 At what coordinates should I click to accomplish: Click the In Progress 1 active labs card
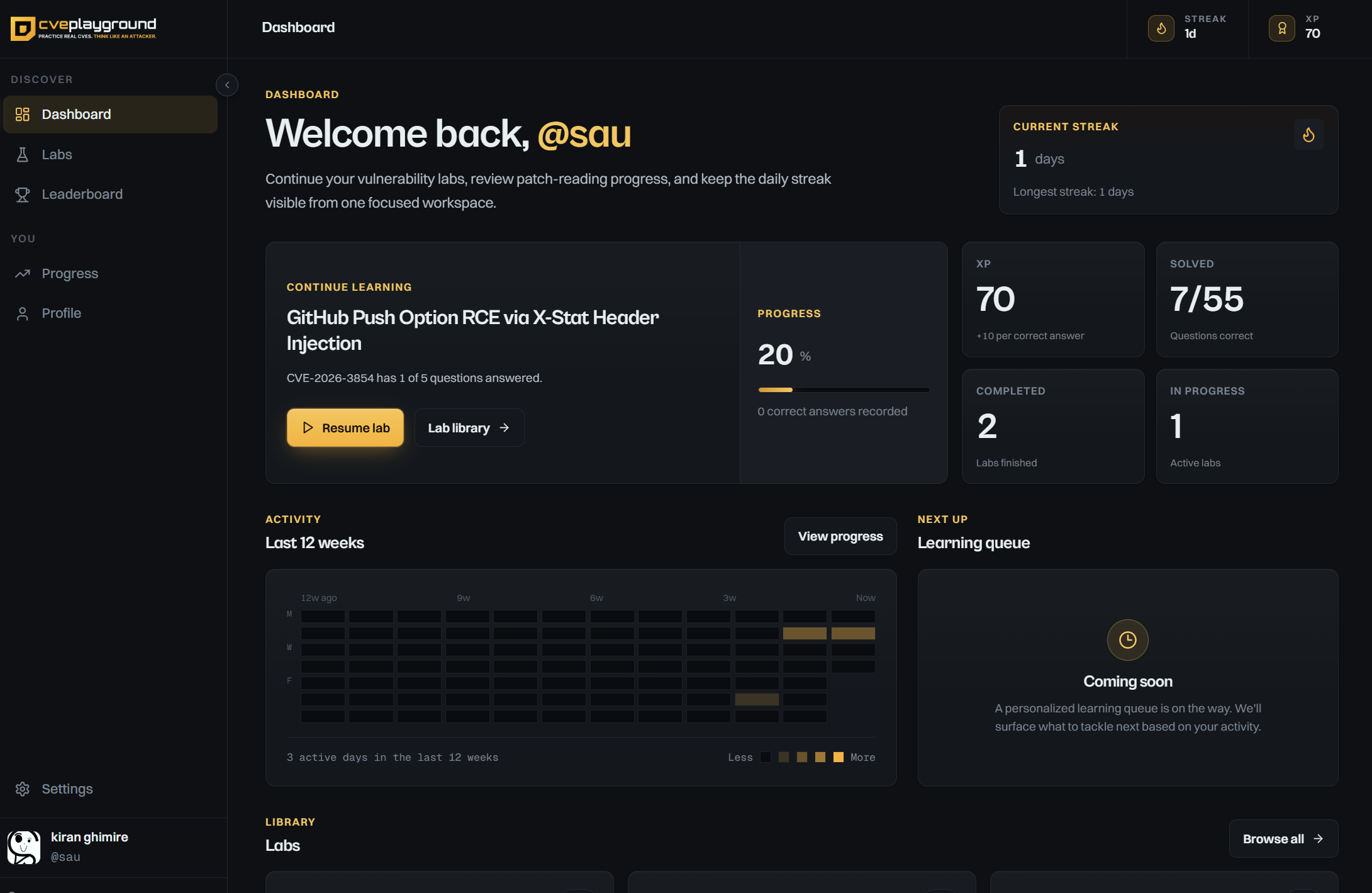[x=1247, y=427]
